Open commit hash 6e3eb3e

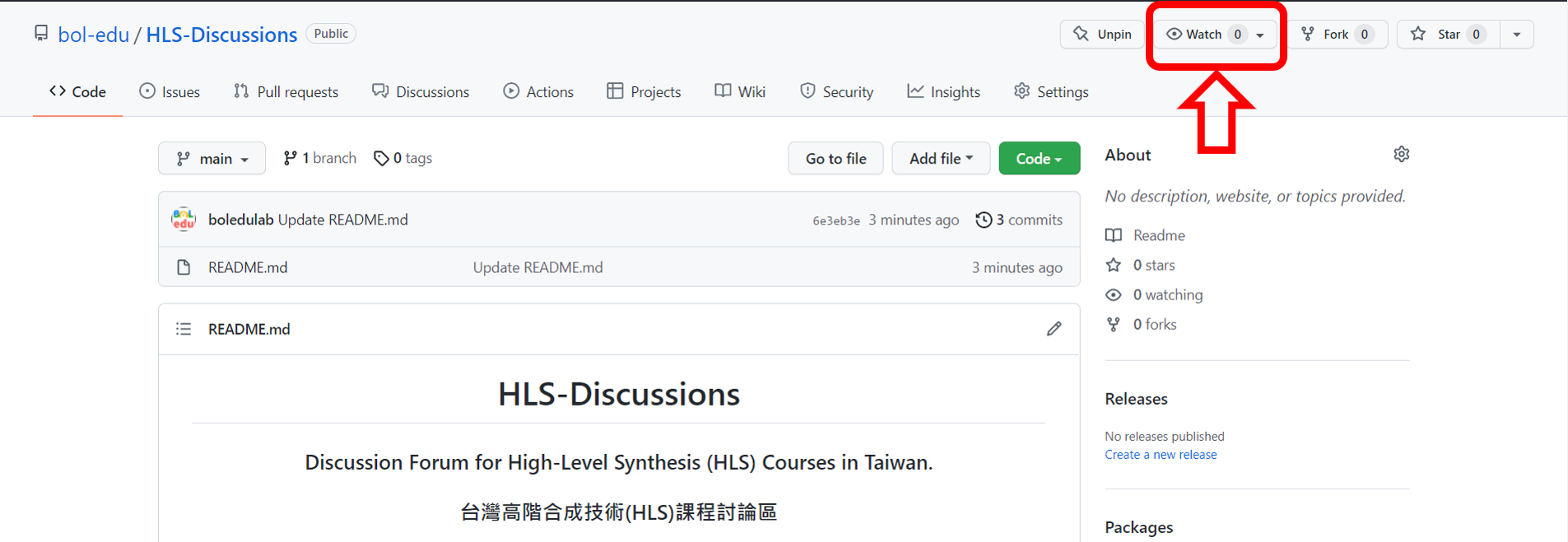(835, 220)
